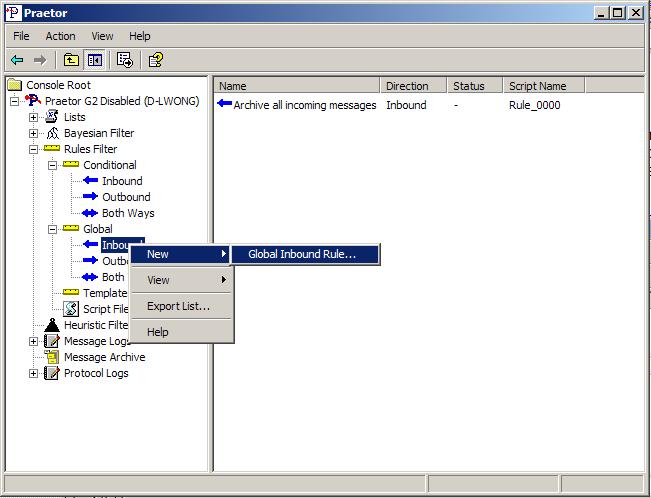
Task: Click the Forward arrow toolbar icon
Action: coord(40,60)
